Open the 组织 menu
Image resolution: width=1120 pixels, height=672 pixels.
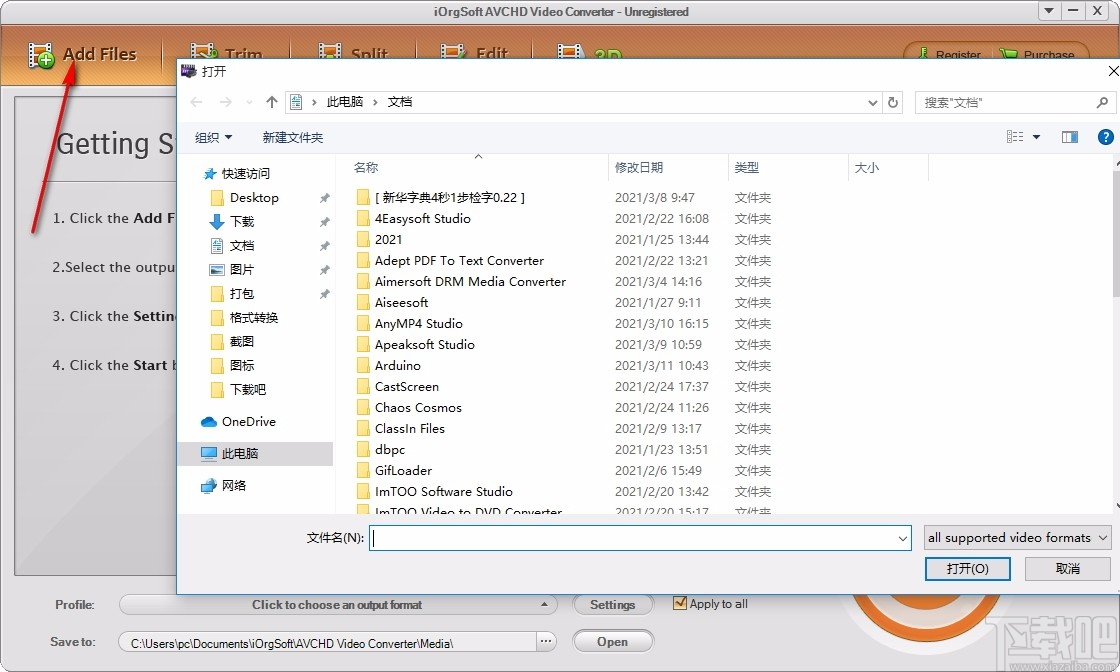click(213, 137)
